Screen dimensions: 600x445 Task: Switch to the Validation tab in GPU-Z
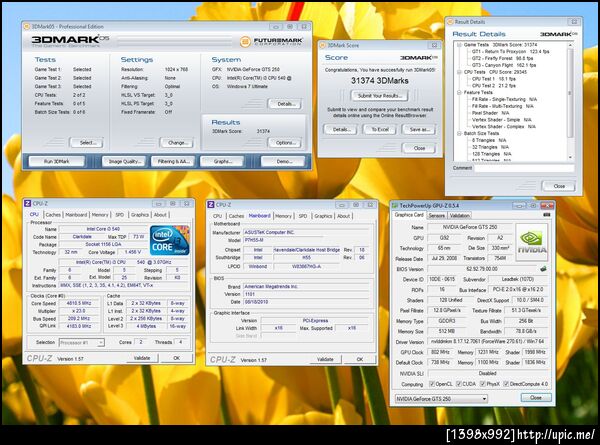click(460, 215)
